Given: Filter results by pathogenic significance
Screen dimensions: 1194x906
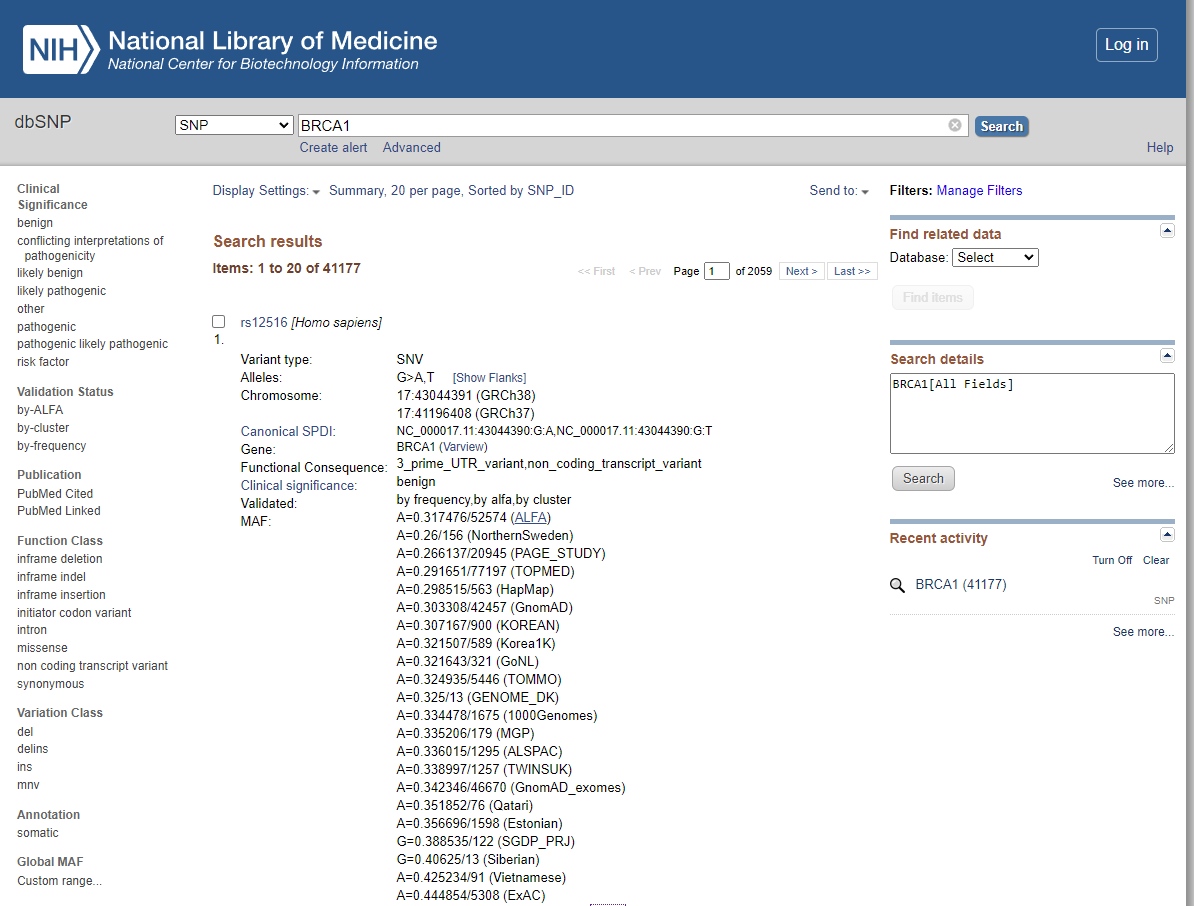Looking at the screenshot, I should point(46,327).
